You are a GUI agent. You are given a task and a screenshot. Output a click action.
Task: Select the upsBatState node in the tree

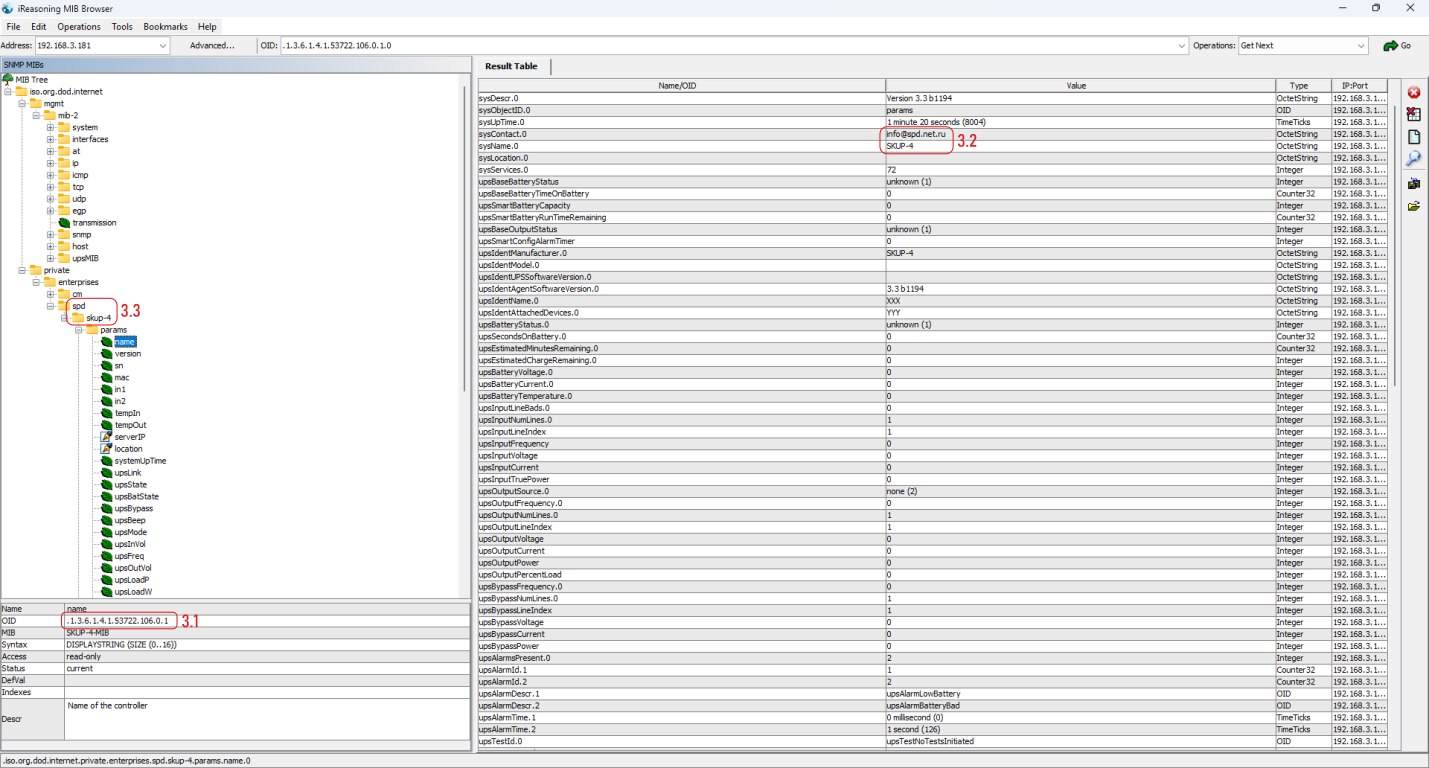click(136, 497)
